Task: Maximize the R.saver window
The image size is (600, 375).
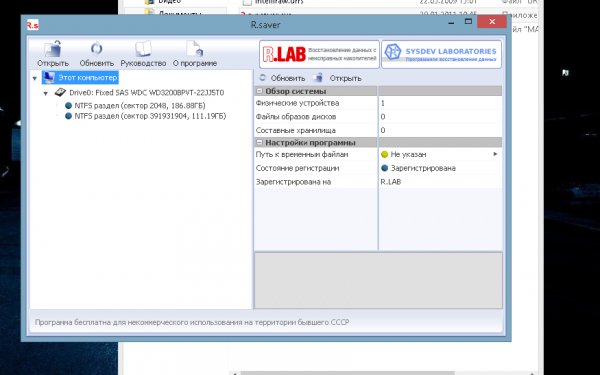Action: tap(468, 22)
